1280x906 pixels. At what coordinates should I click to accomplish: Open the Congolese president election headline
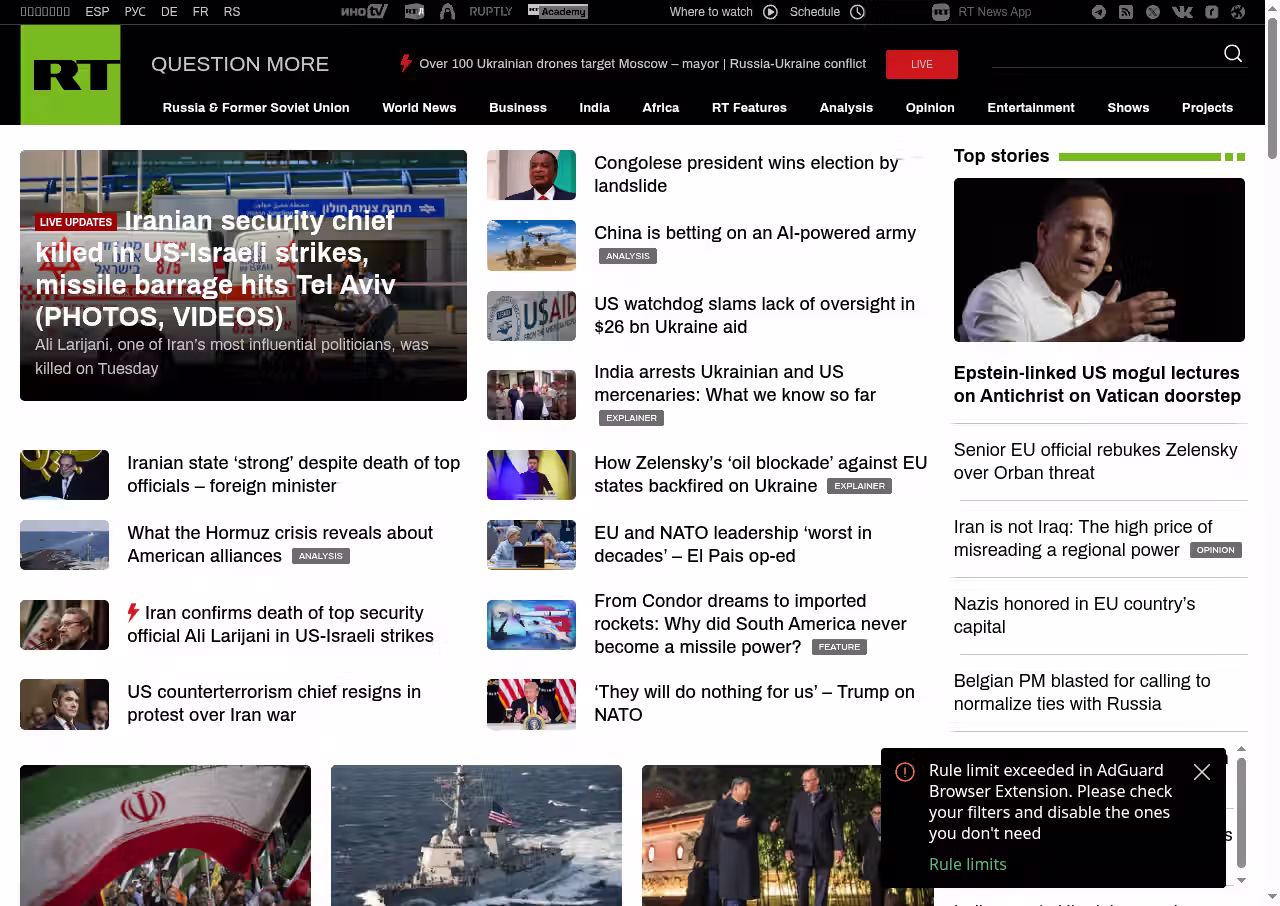point(746,174)
